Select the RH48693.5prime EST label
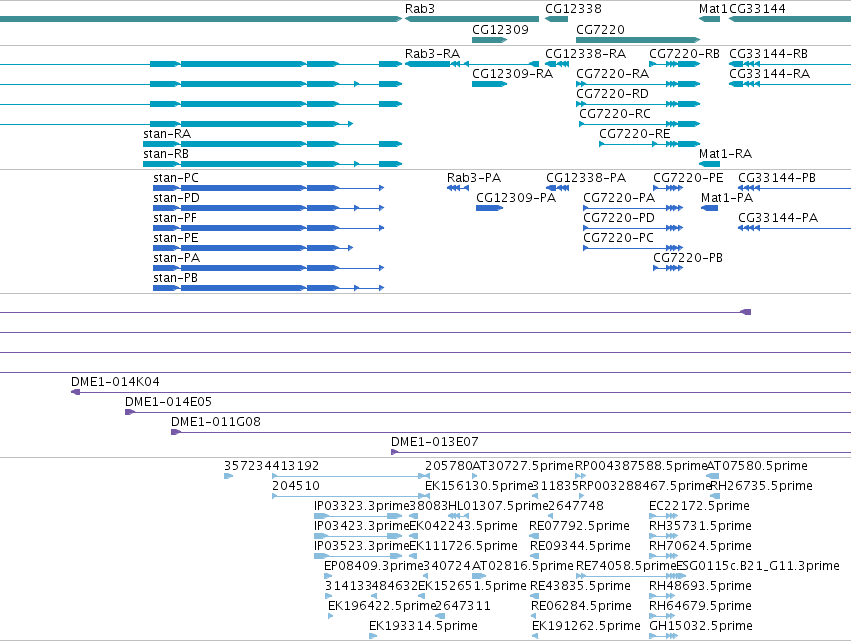This screenshot has width=851, height=641. (701, 586)
